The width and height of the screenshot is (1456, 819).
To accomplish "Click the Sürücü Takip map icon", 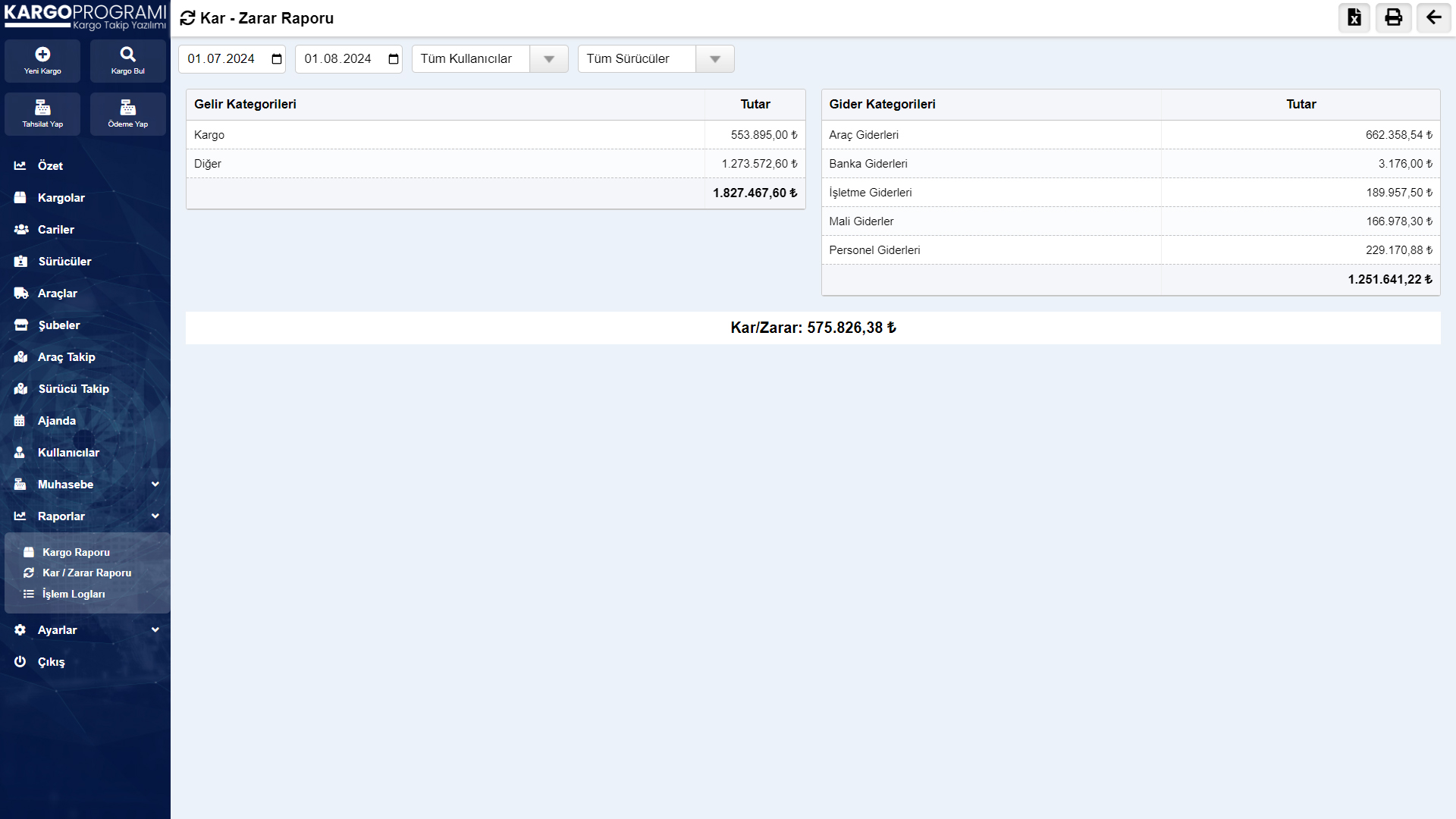I will (x=21, y=388).
